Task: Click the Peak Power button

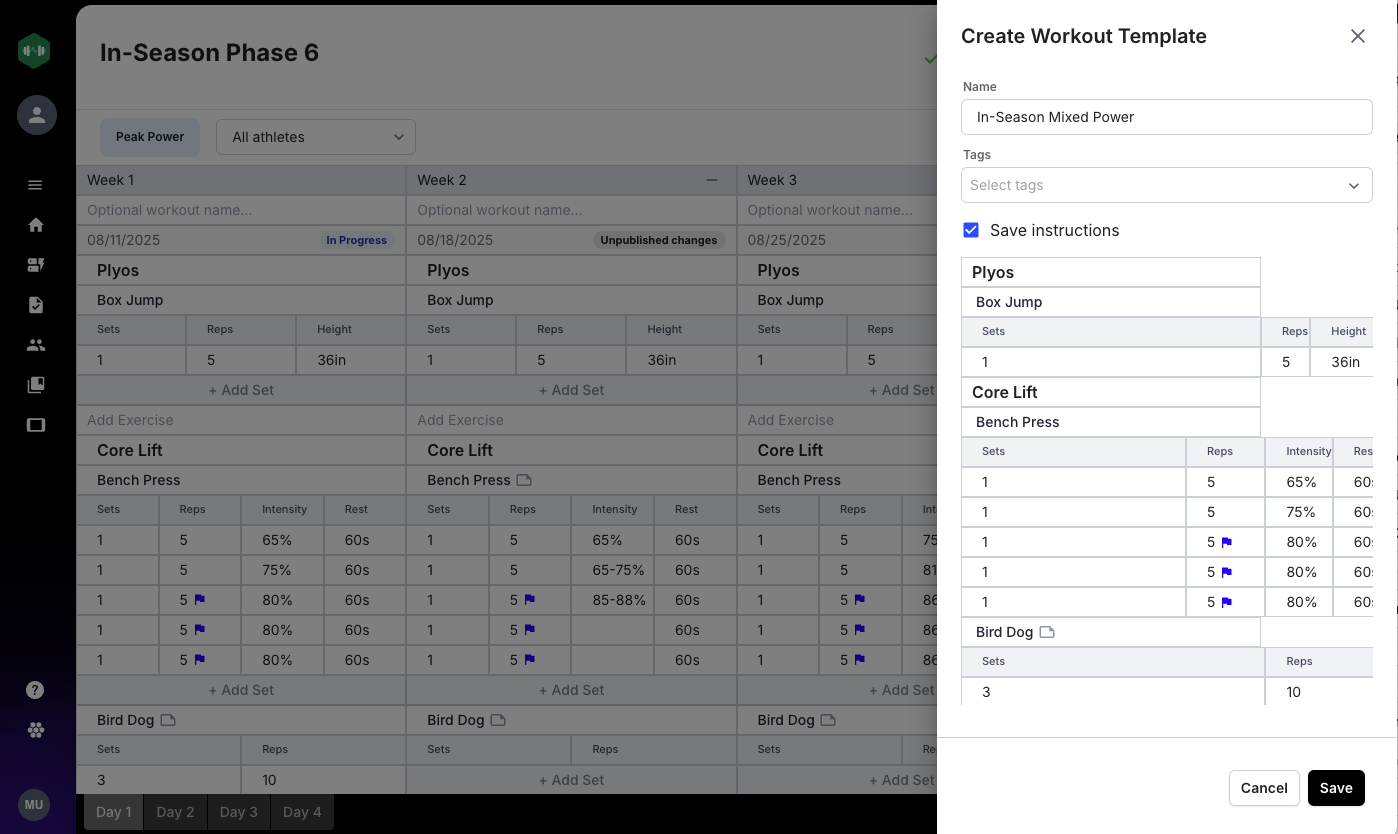Action: click(x=150, y=137)
